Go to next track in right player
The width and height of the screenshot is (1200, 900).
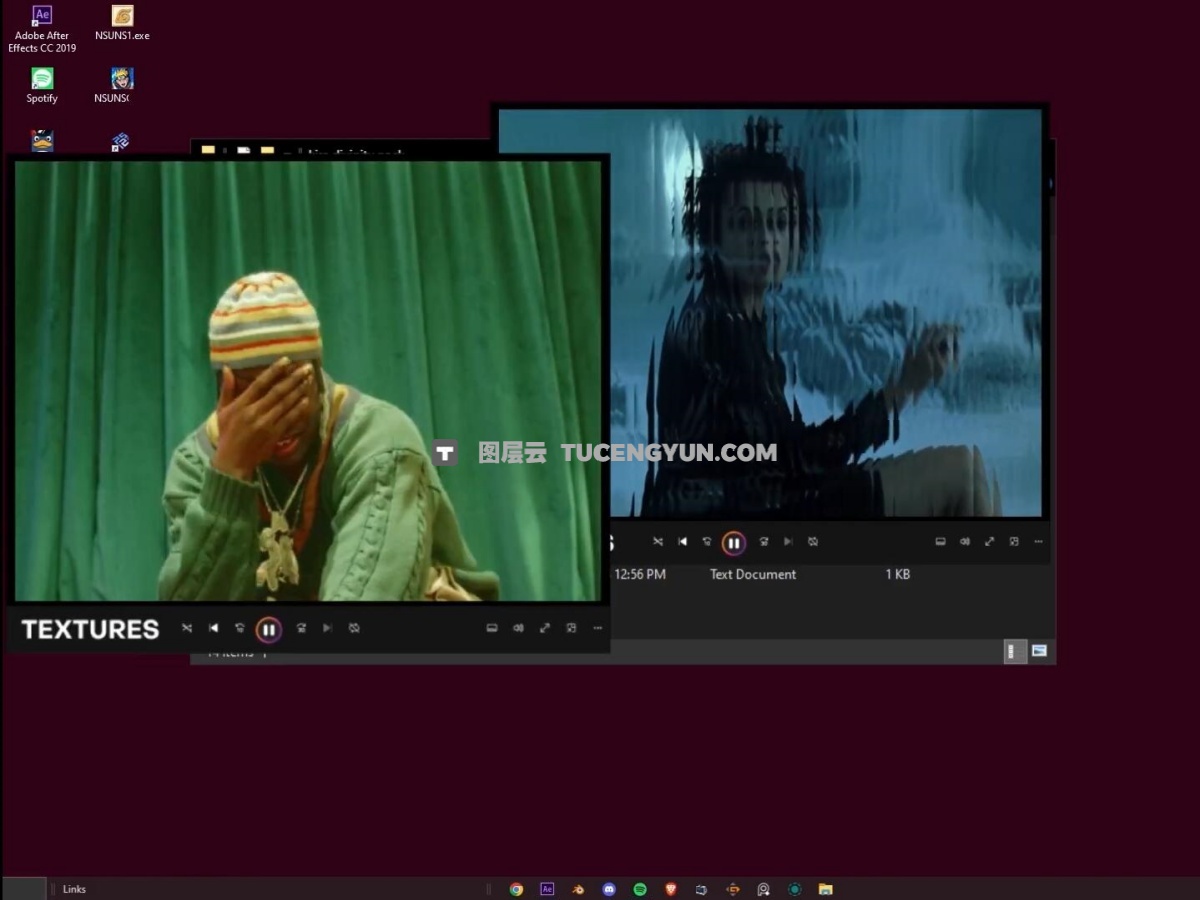tap(788, 541)
